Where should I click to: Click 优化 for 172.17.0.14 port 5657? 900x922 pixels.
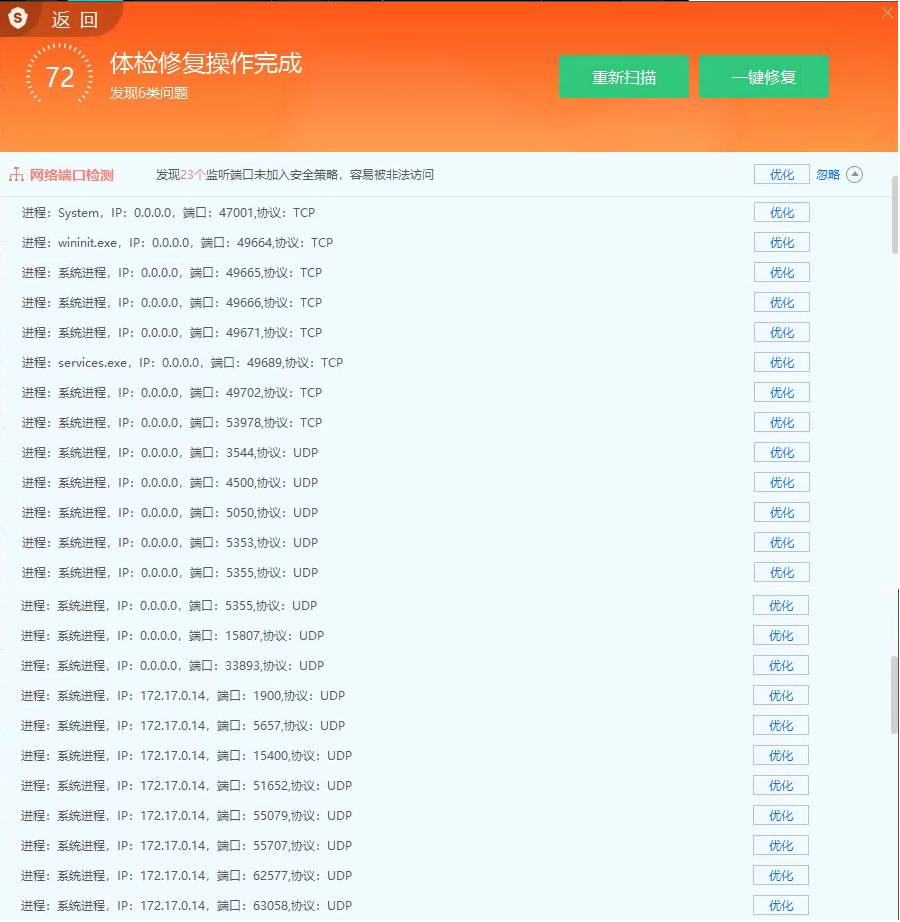click(781, 726)
